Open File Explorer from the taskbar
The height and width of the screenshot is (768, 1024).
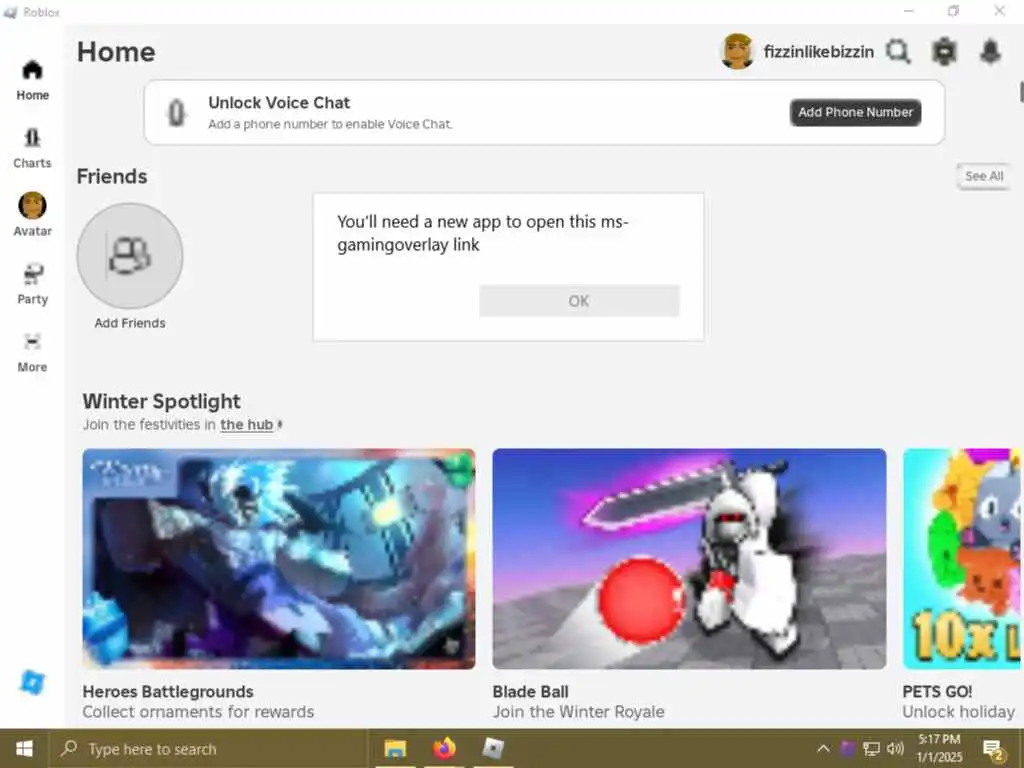coord(395,748)
